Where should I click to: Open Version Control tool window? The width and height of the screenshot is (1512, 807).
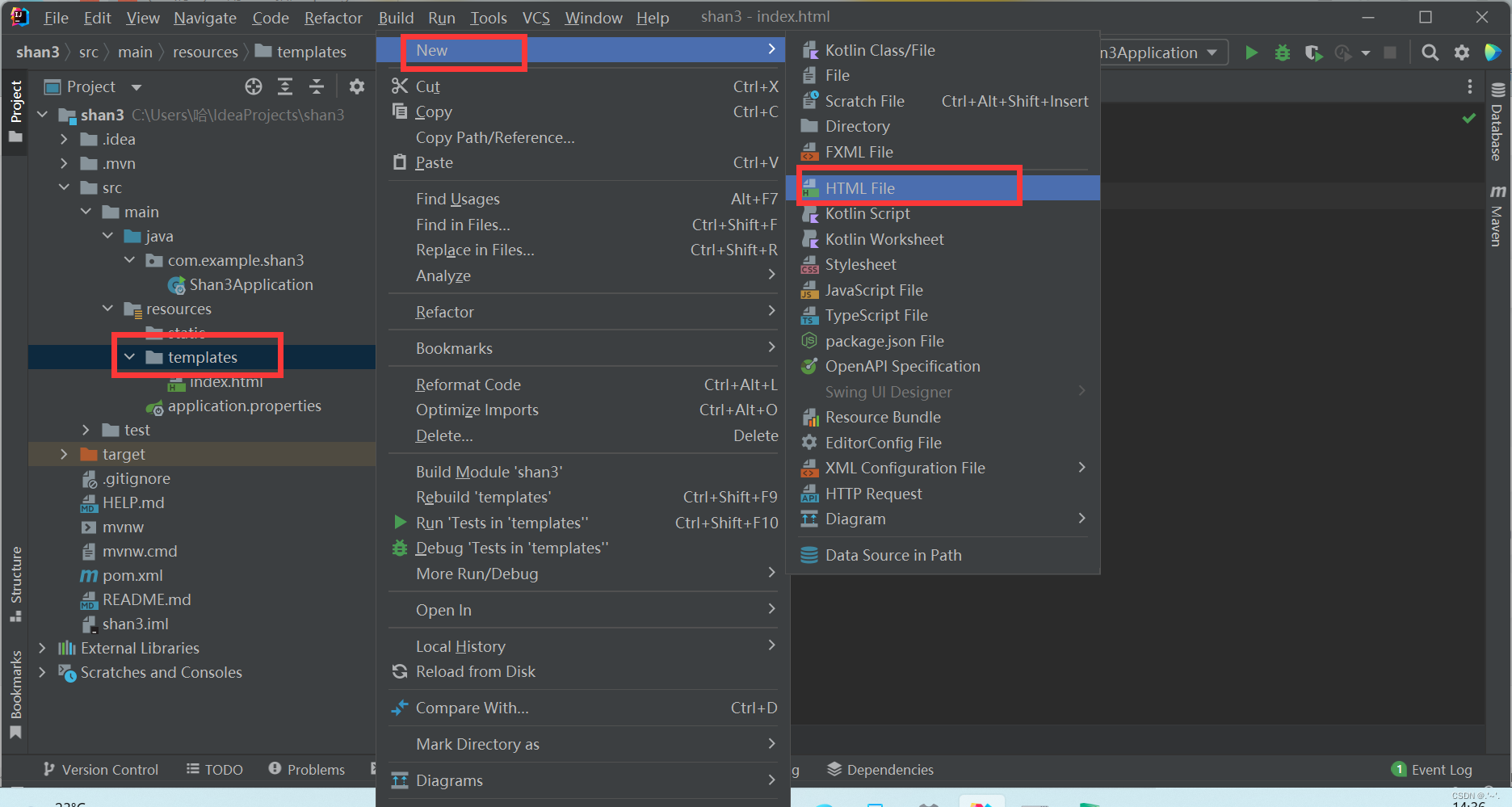[x=101, y=769]
